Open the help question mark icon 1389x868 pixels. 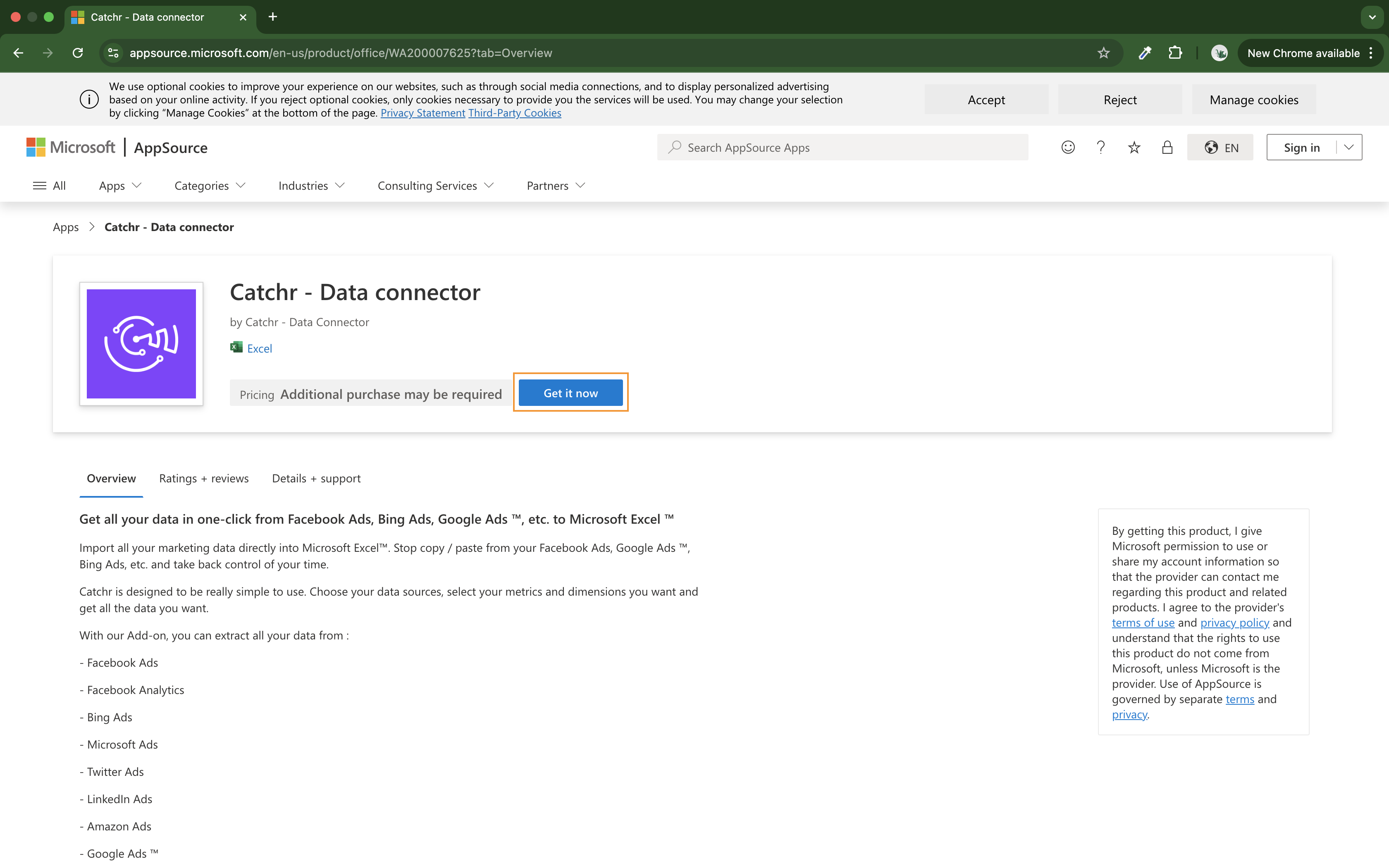pos(1100,148)
